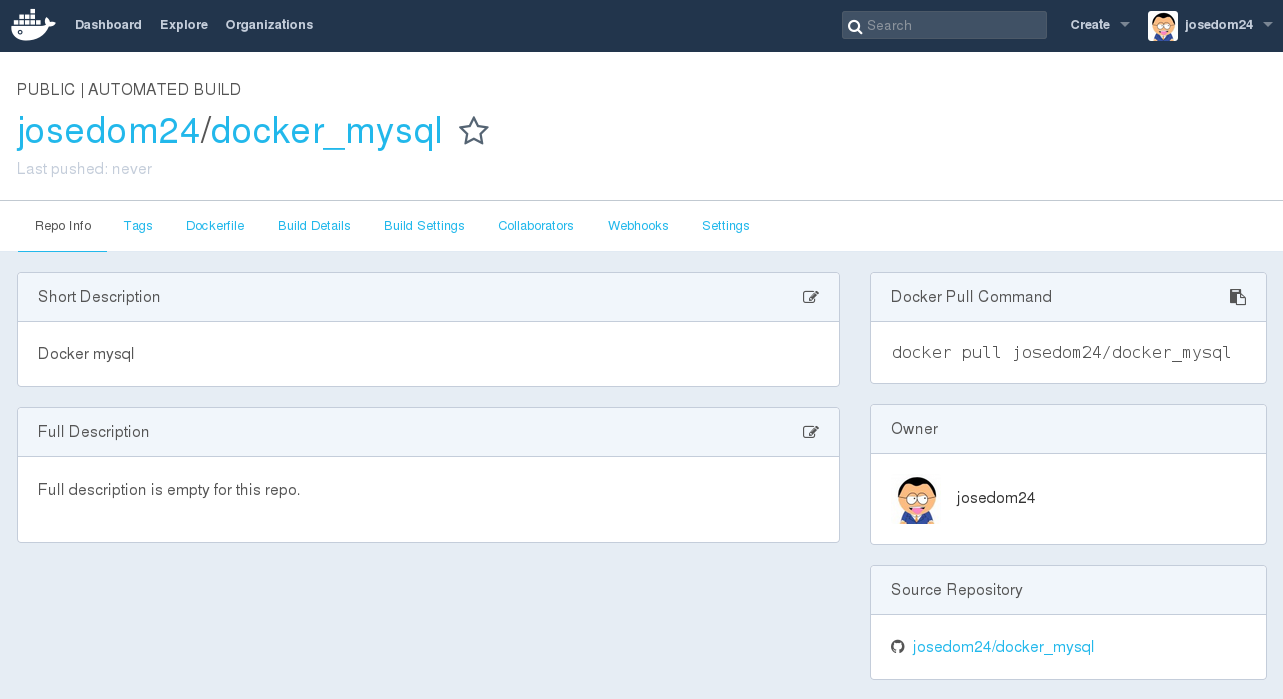
Task: Switch to the Tags tab
Action: [138, 226]
